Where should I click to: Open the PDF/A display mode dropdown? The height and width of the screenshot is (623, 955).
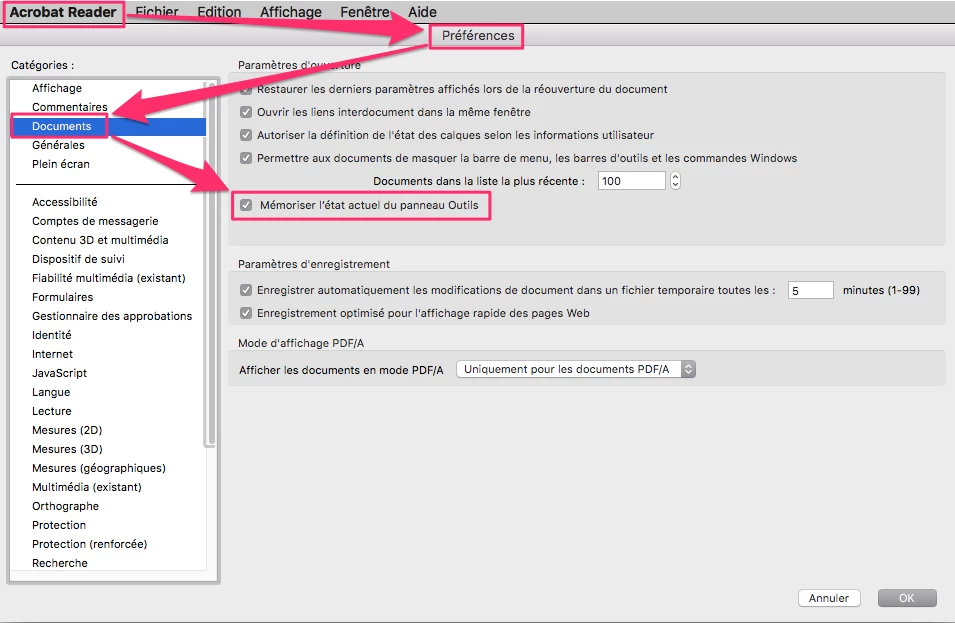(576, 369)
